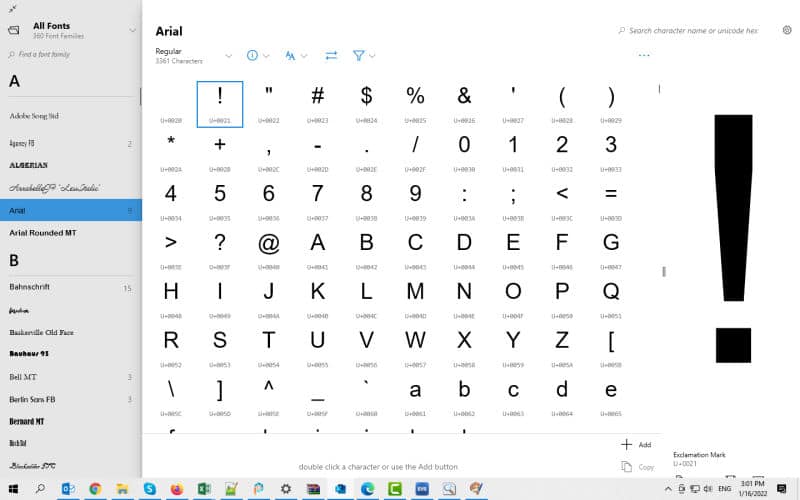
Task: Jump to letter A font group header
Action: coord(14,81)
